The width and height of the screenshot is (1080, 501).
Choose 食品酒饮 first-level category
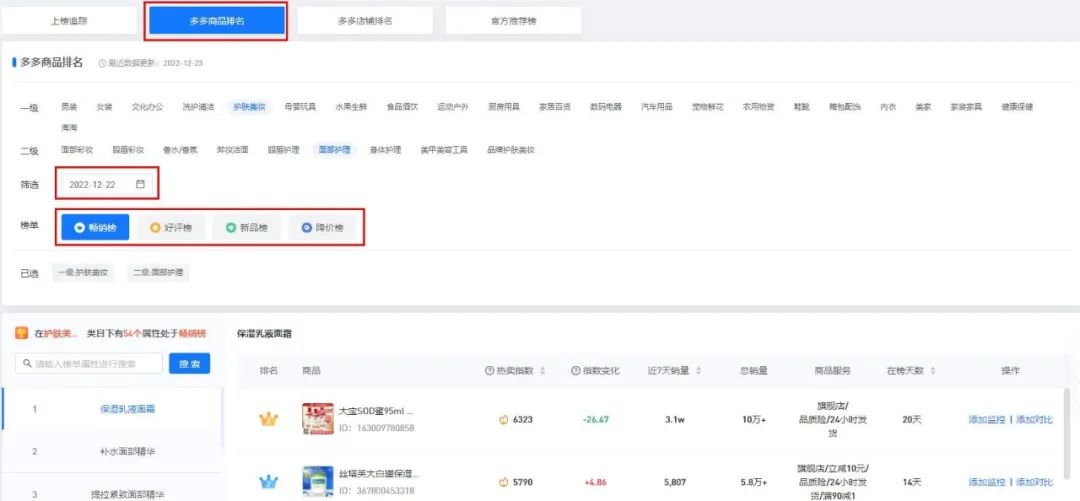(x=402, y=107)
